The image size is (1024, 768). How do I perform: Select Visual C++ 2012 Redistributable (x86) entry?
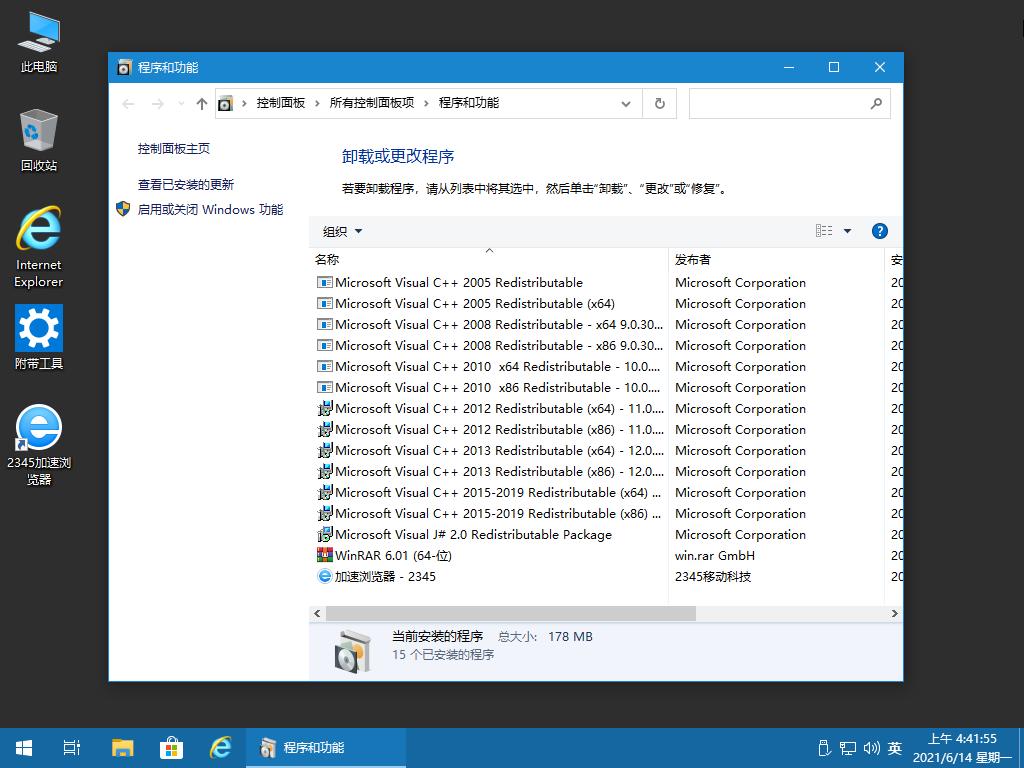(490, 429)
